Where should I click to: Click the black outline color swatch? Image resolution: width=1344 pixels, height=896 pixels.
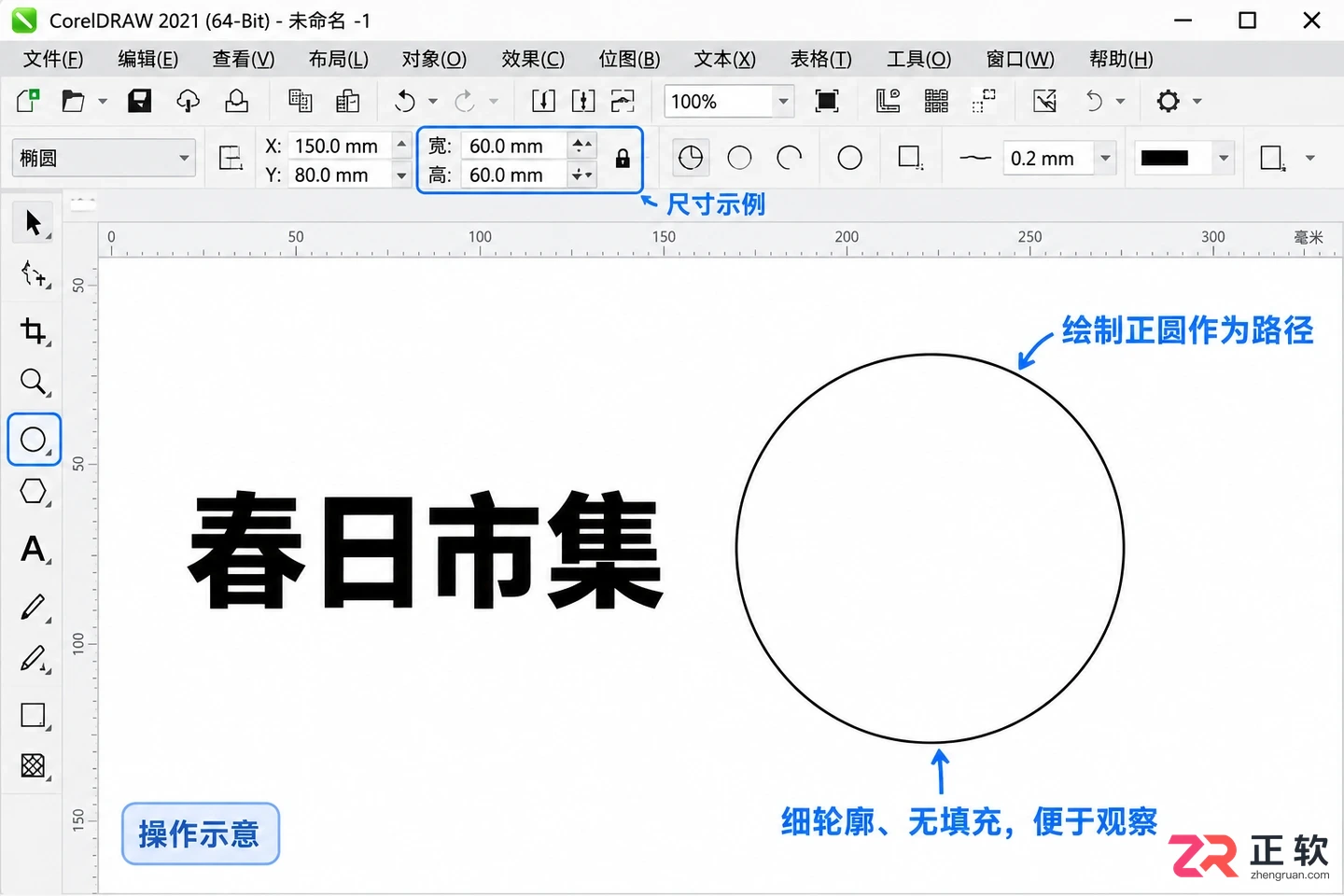(1165, 158)
